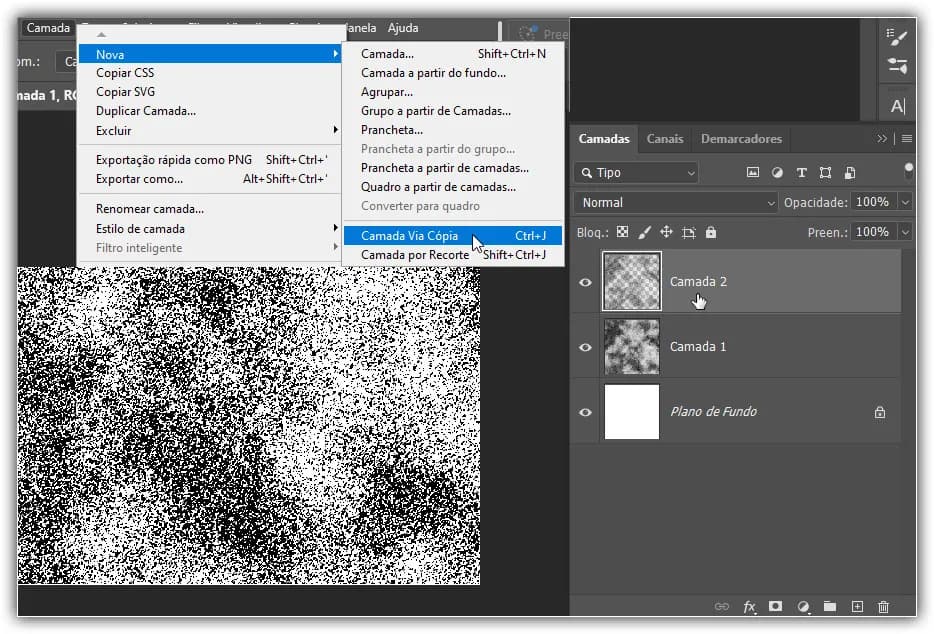Choose Camada a partir do fundo...
The image size is (934, 634).
pos(433,73)
